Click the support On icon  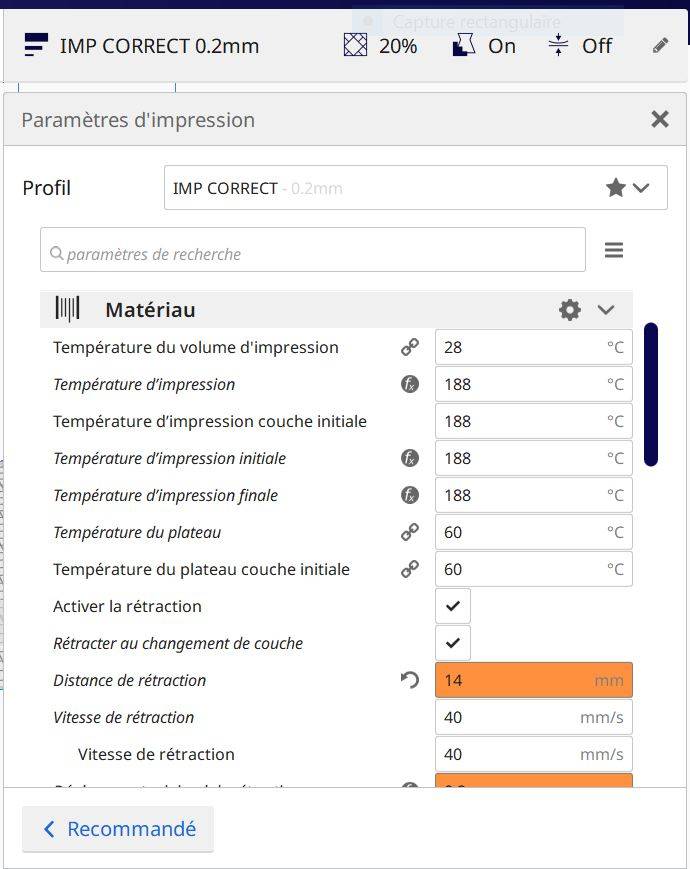point(463,45)
